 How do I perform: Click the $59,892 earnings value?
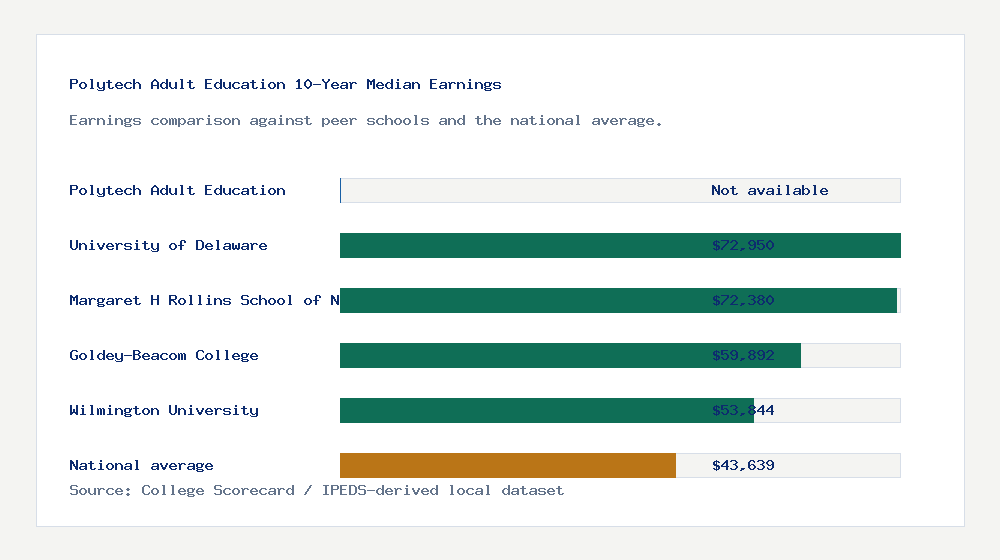(x=743, y=355)
